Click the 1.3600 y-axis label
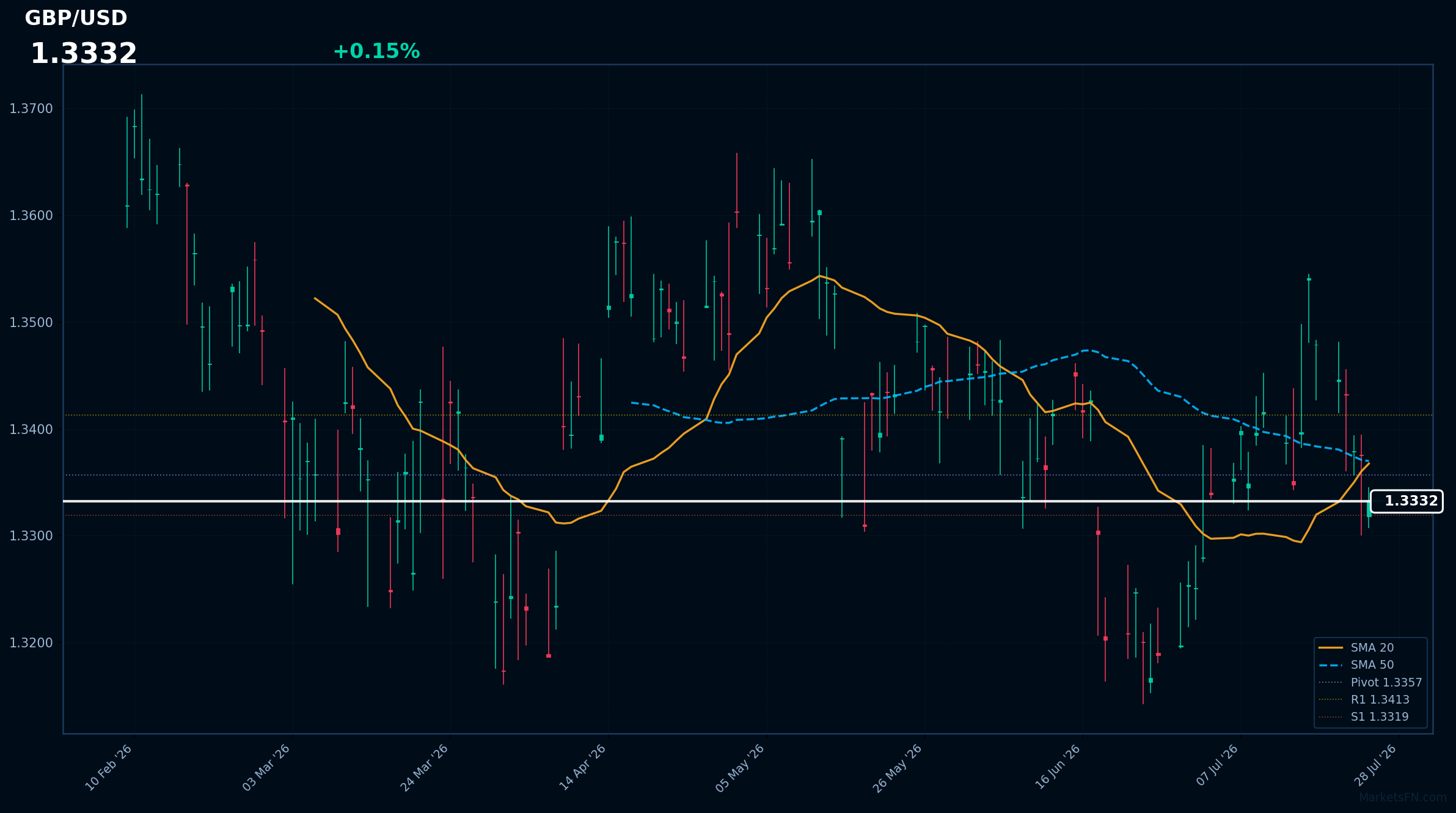 [x=31, y=216]
